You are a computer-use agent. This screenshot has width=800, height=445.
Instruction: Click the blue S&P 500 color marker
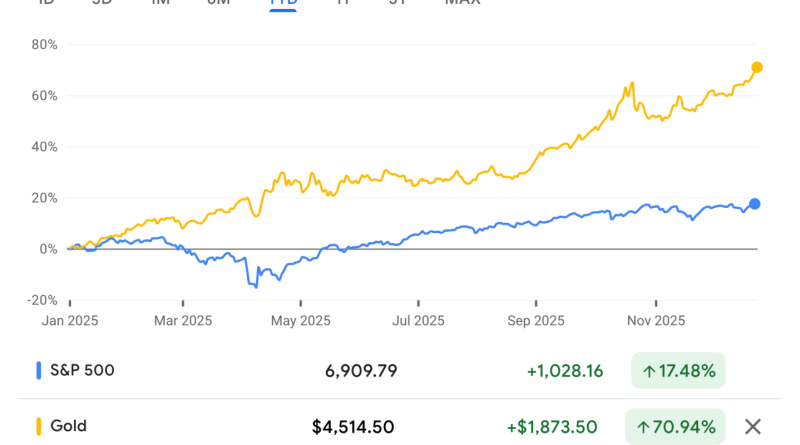39,371
